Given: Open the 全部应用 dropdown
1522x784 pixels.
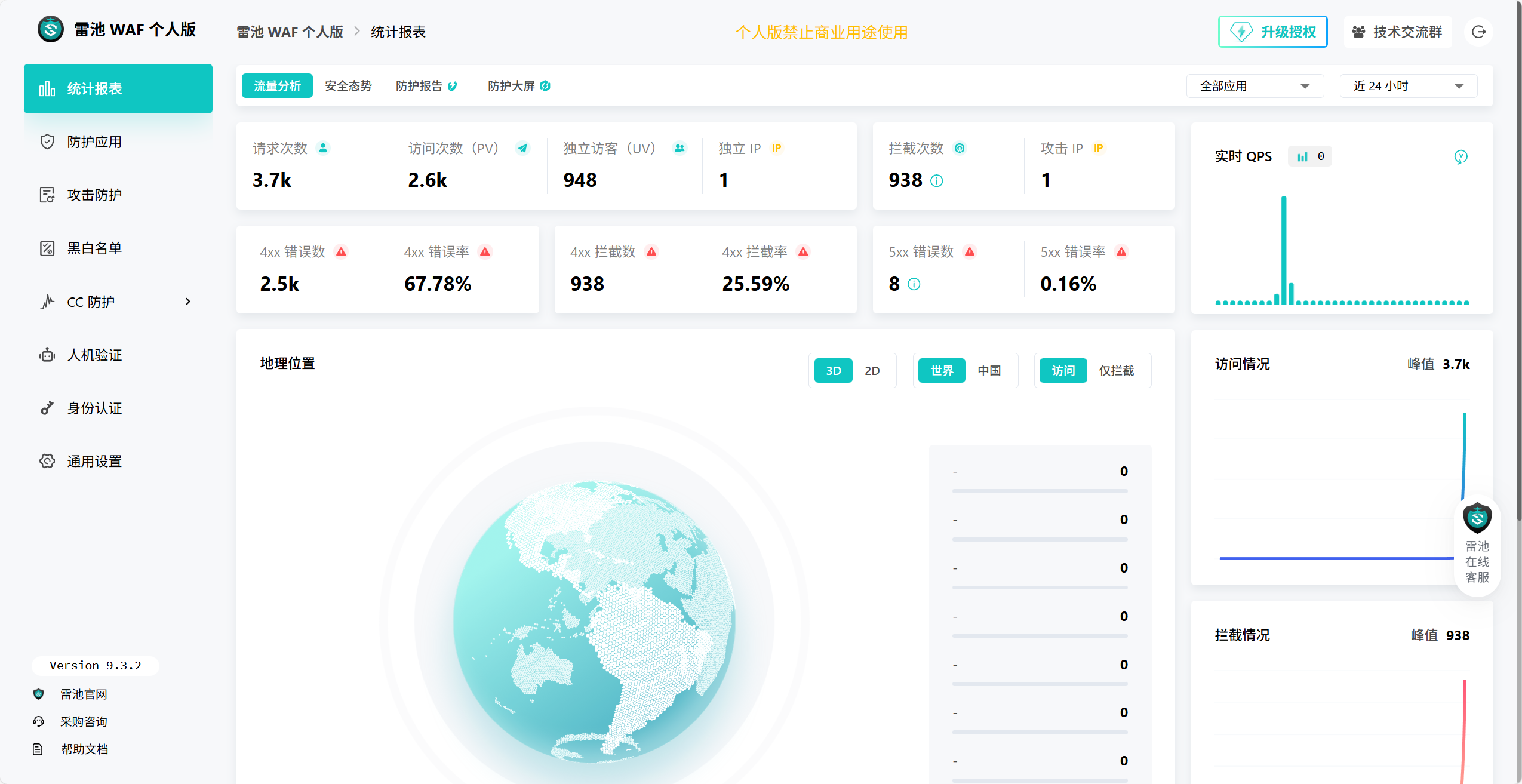Looking at the screenshot, I should point(1255,86).
